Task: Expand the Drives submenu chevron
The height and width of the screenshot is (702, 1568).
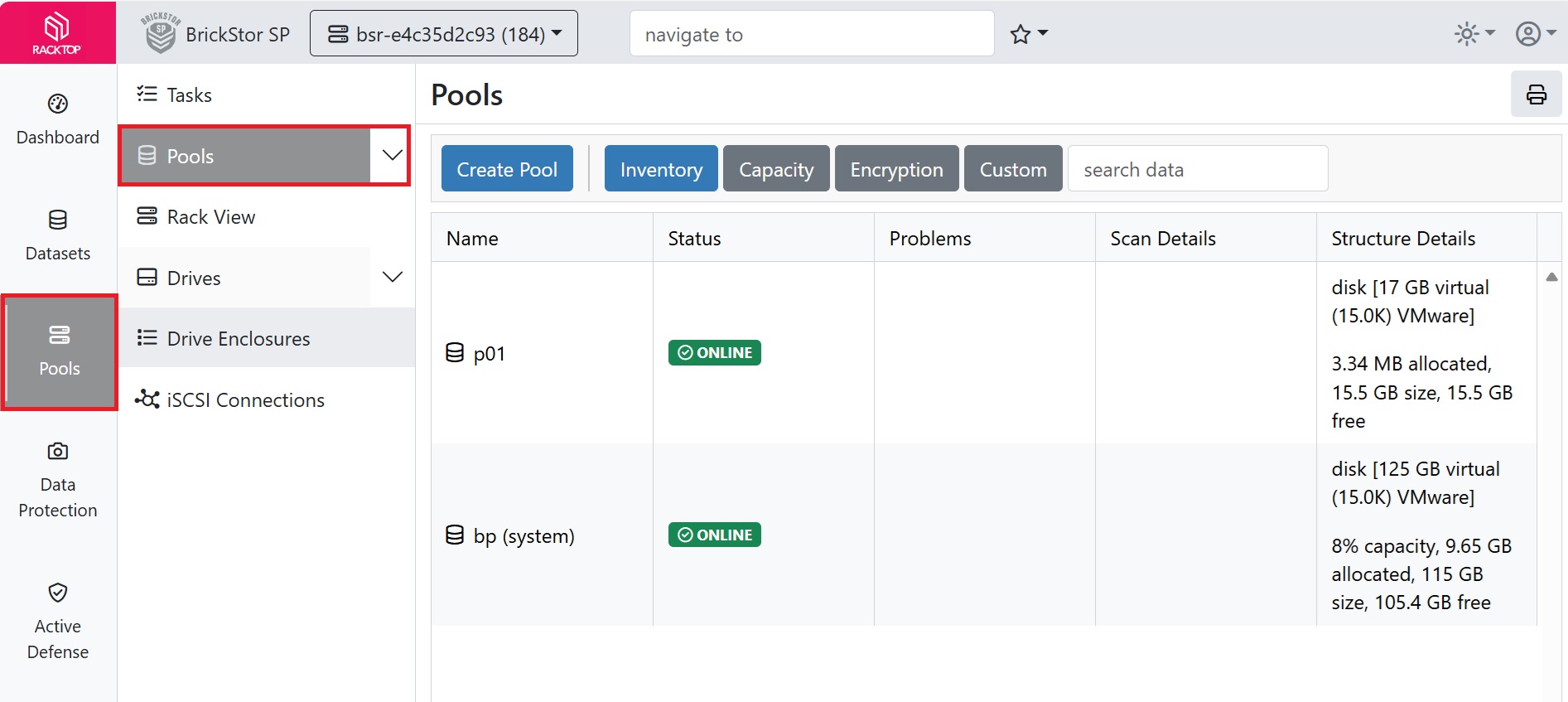Action: pyautogui.click(x=392, y=278)
